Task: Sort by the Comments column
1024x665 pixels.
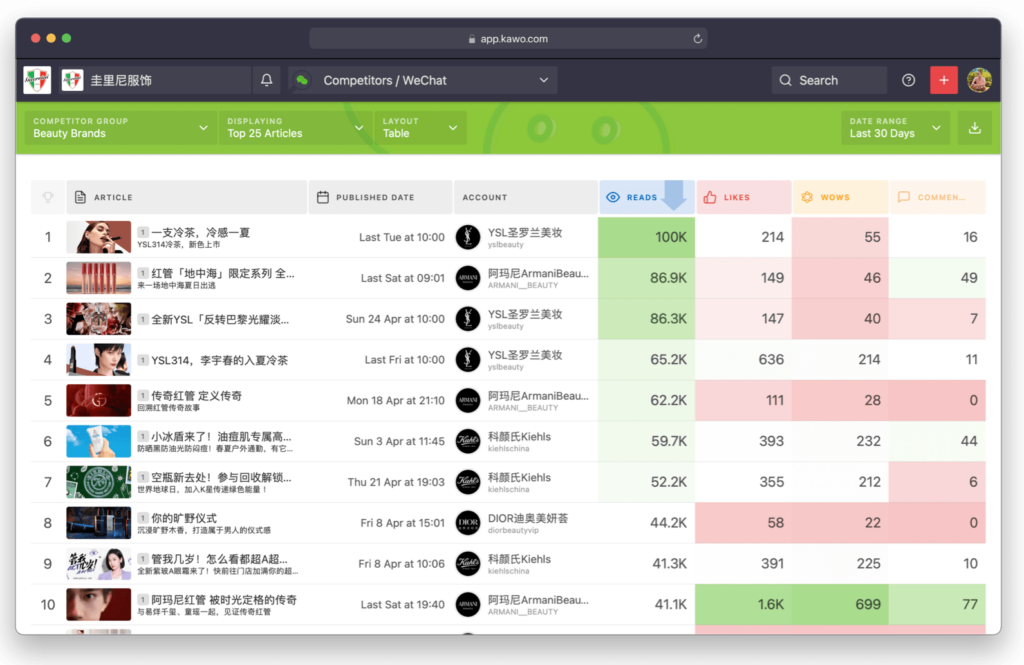Action: pos(937,197)
